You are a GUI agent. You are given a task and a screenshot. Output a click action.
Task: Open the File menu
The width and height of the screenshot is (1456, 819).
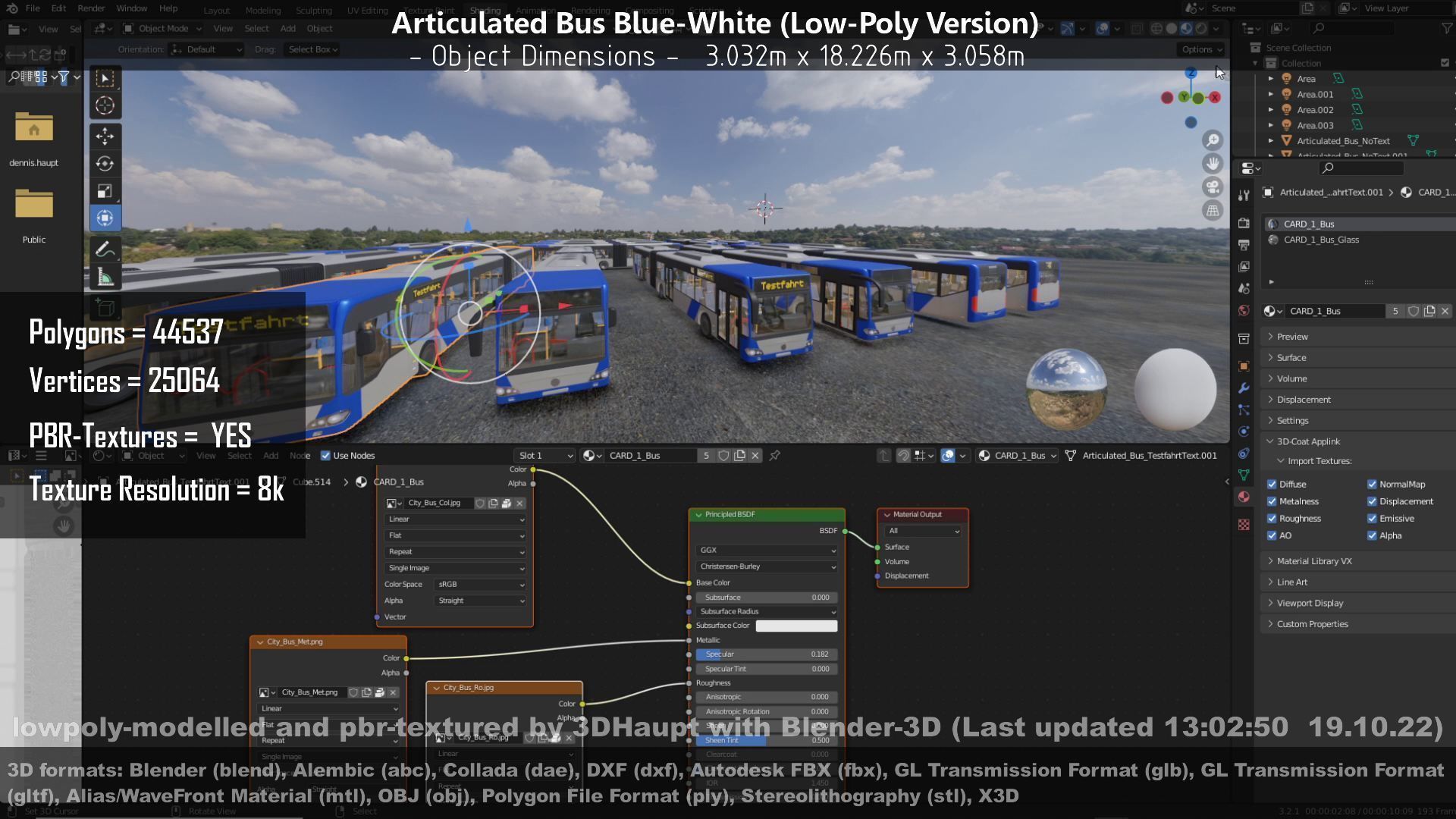(x=33, y=8)
